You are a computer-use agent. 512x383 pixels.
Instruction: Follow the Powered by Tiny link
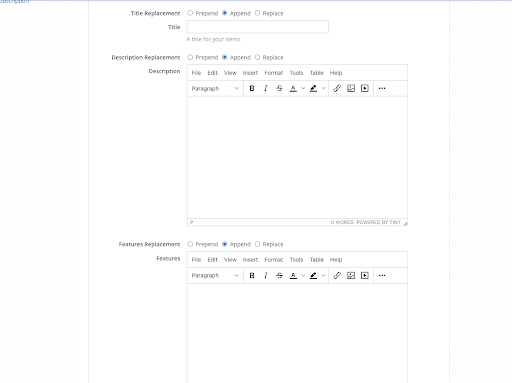pos(378,222)
